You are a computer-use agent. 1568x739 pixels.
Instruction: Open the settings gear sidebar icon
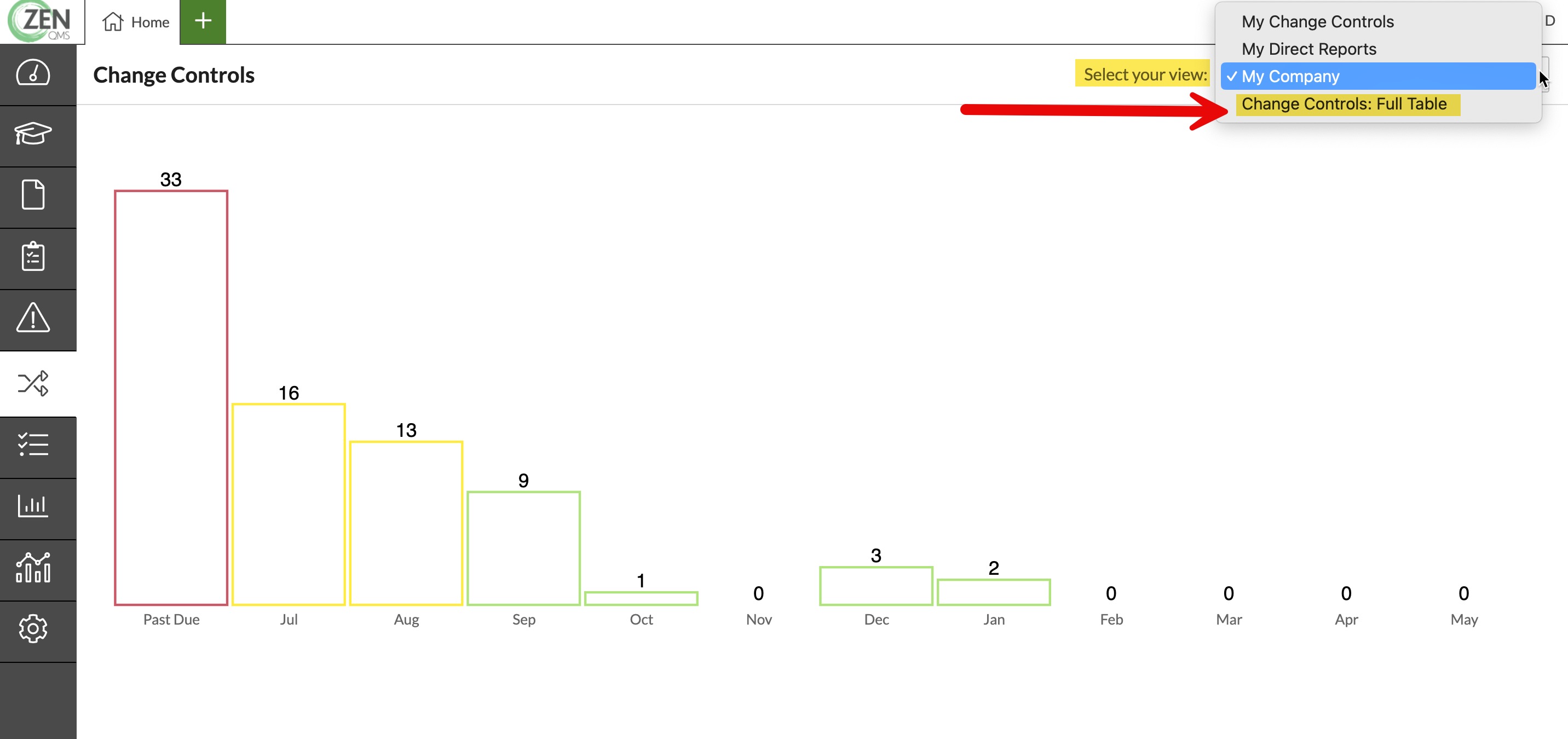coord(33,629)
